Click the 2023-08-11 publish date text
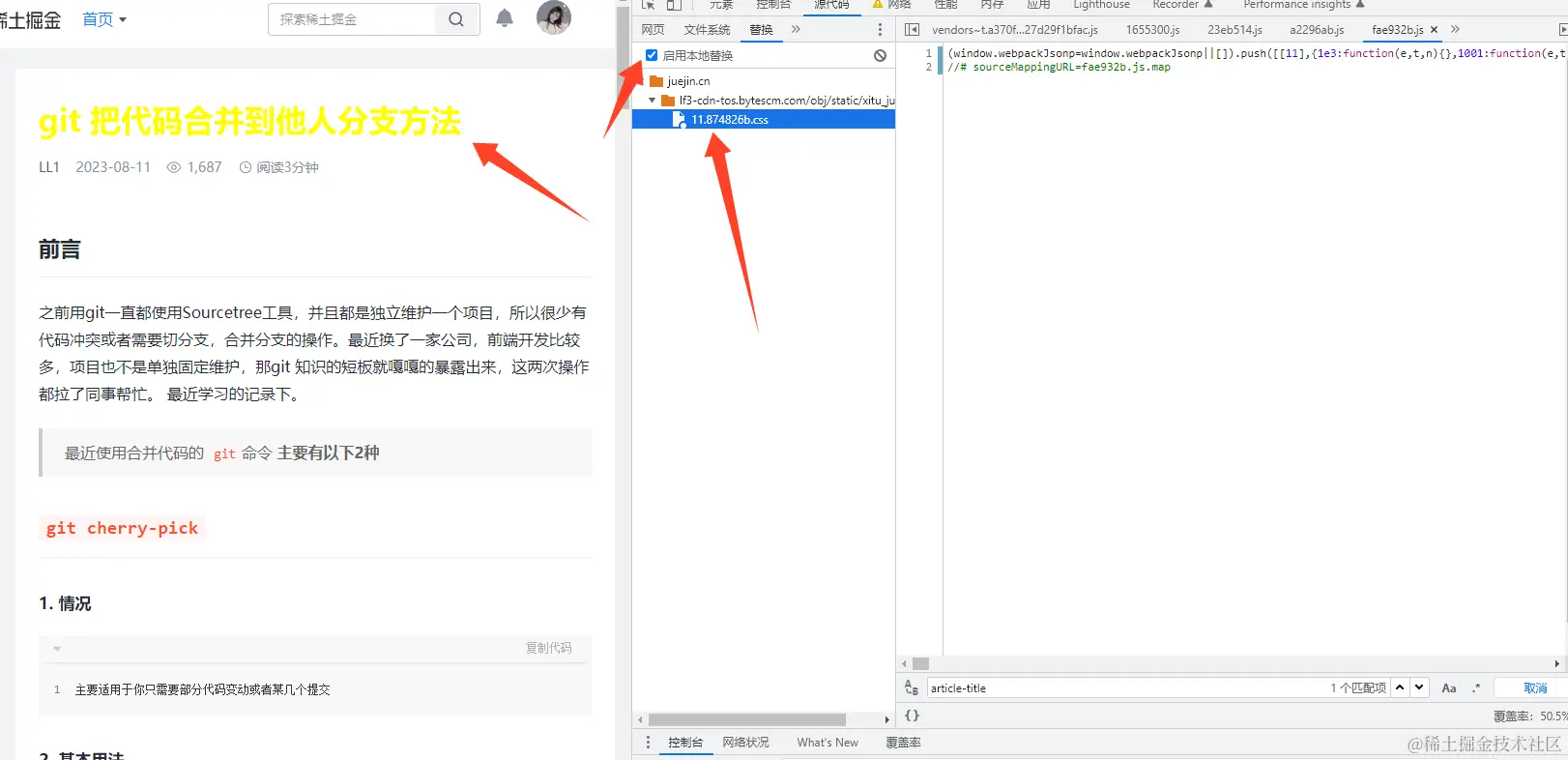 coord(113,167)
